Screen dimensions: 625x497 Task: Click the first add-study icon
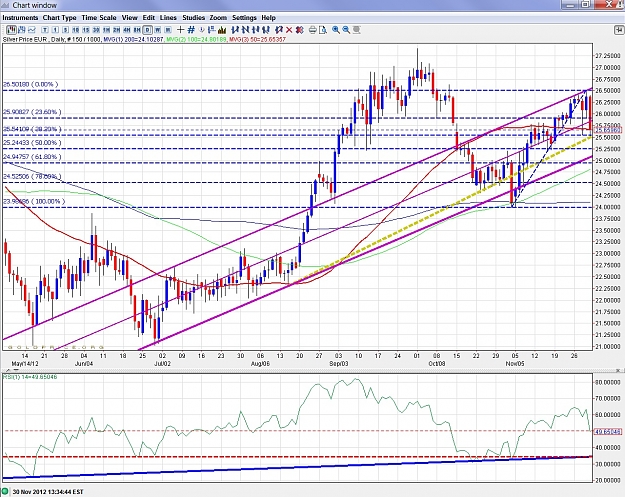tap(235, 30)
